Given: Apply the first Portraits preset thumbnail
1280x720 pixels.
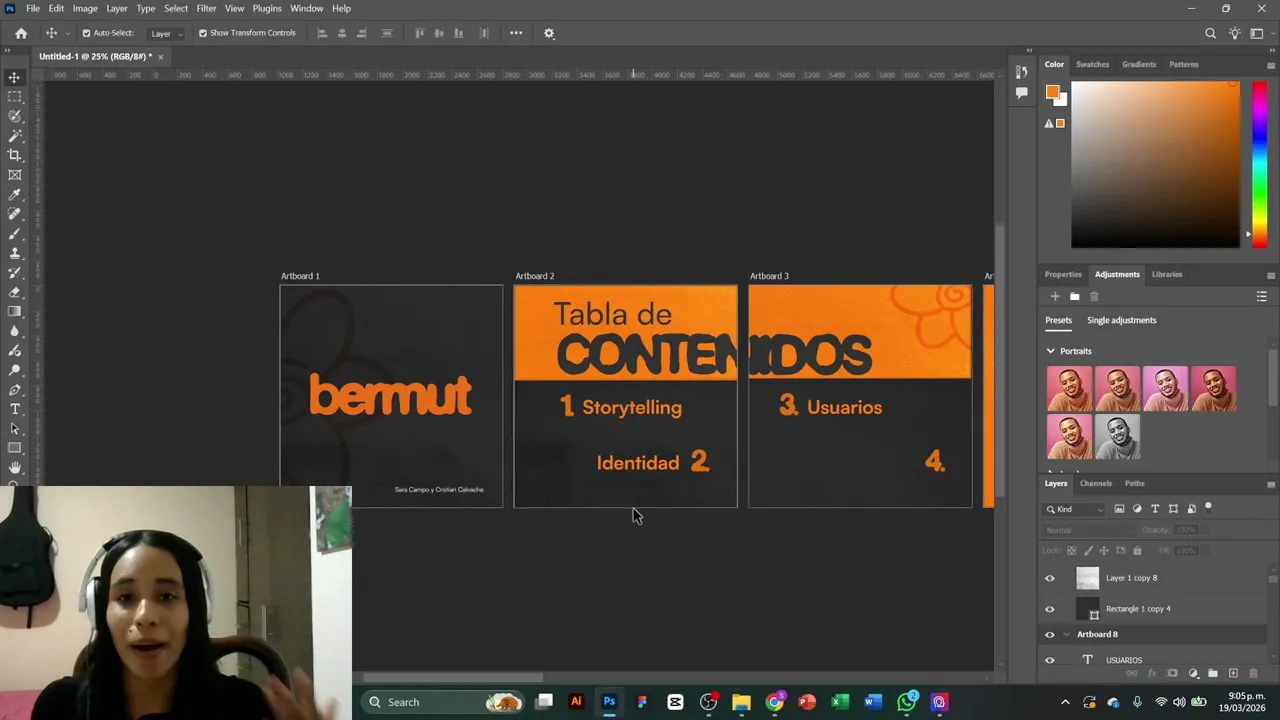Looking at the screenshot, I should [x=1069, y=389].
